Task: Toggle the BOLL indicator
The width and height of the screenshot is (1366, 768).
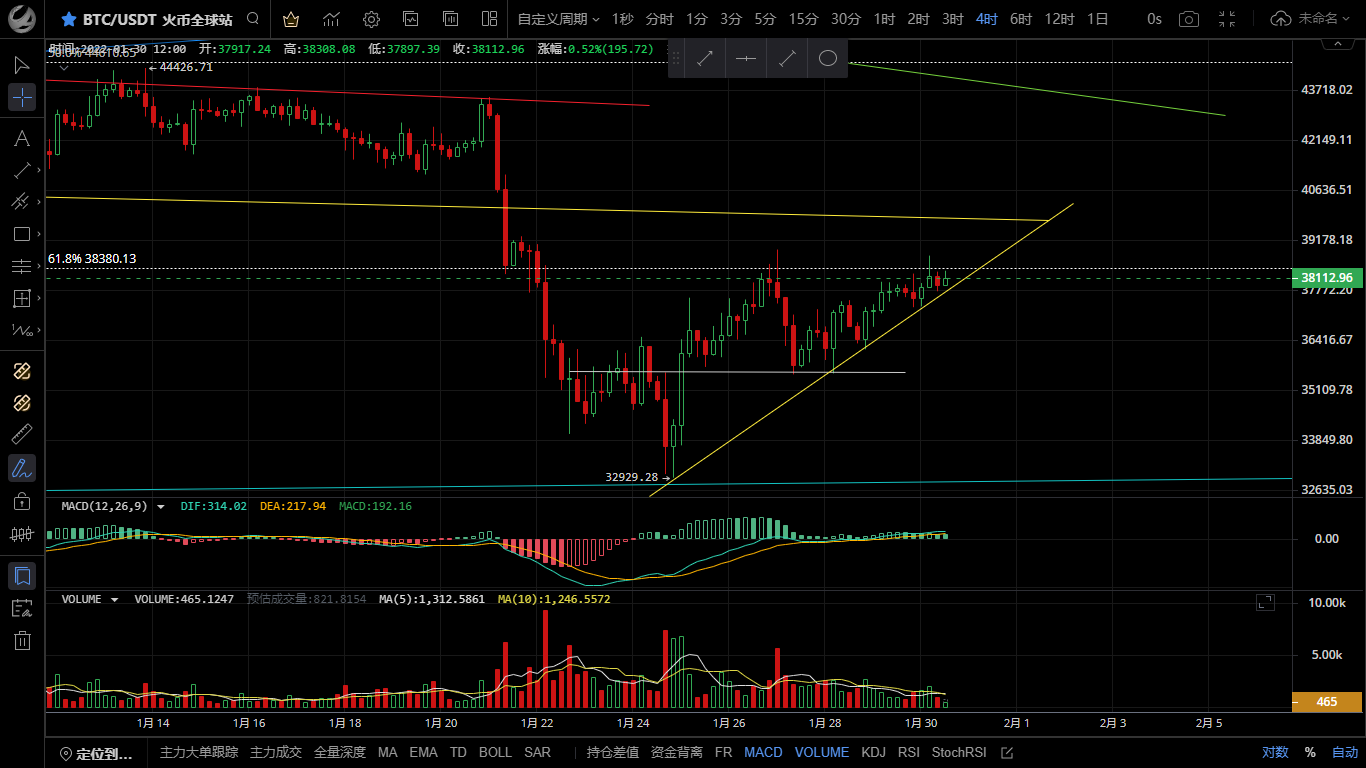Action: pyautogui.click(x=495, y=753)
